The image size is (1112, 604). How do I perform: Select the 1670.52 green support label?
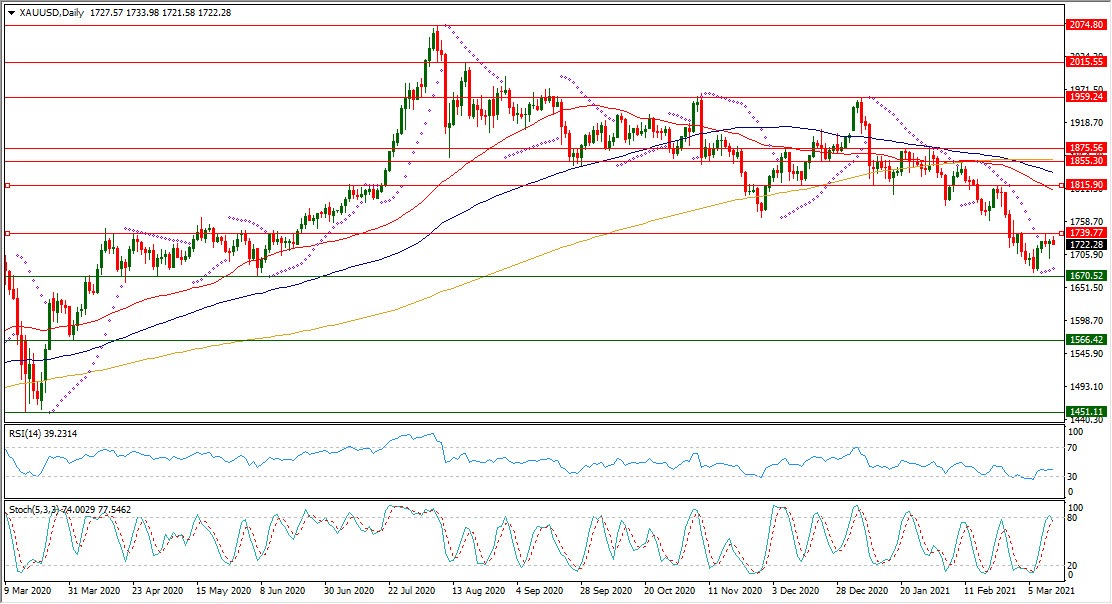point(1085,276)
